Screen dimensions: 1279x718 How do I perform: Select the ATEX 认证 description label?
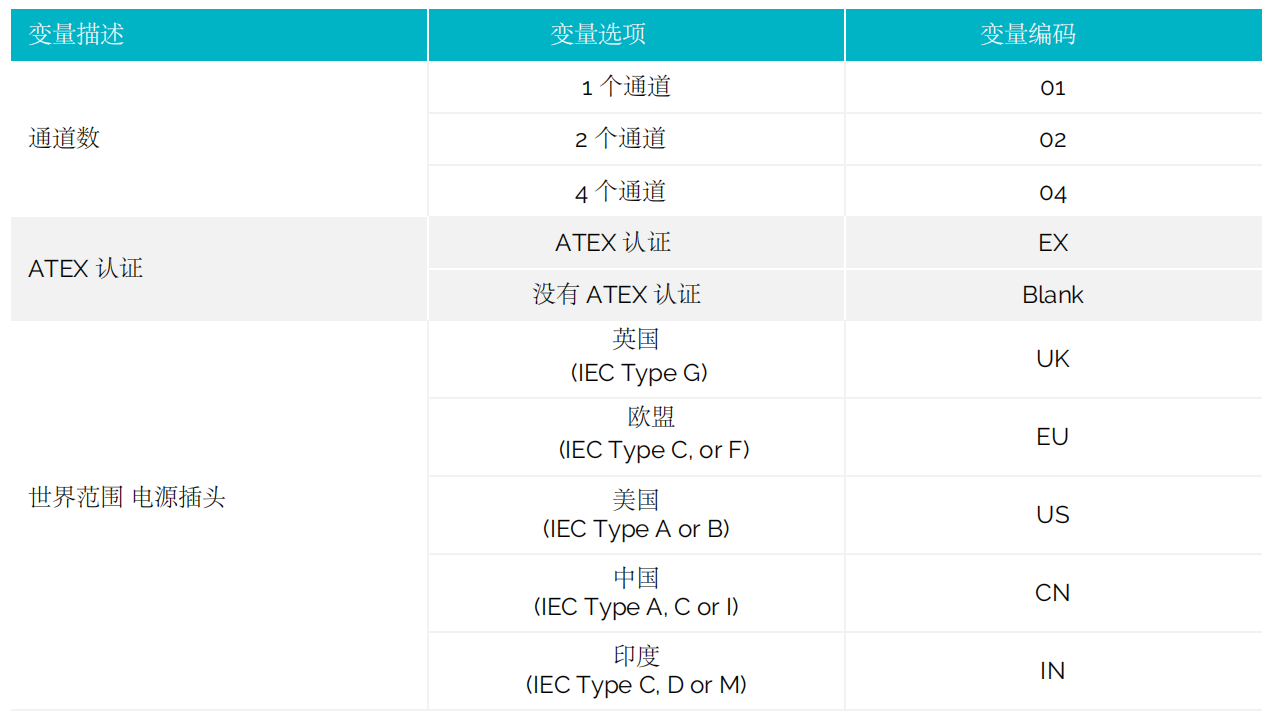point(86,268)
